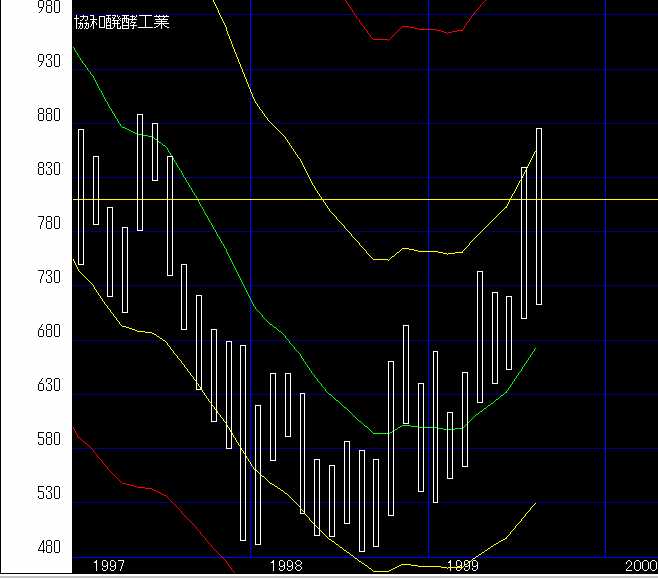Click the 830 price axis label

pos(20,170)
